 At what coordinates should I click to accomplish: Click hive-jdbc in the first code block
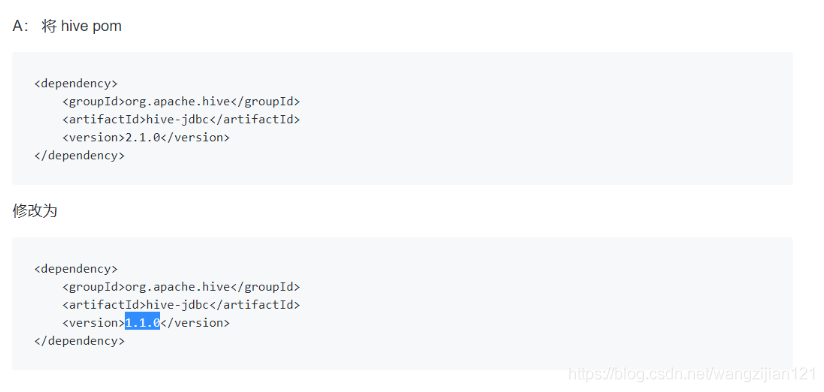pyautogui.click(x=178, y=119)
